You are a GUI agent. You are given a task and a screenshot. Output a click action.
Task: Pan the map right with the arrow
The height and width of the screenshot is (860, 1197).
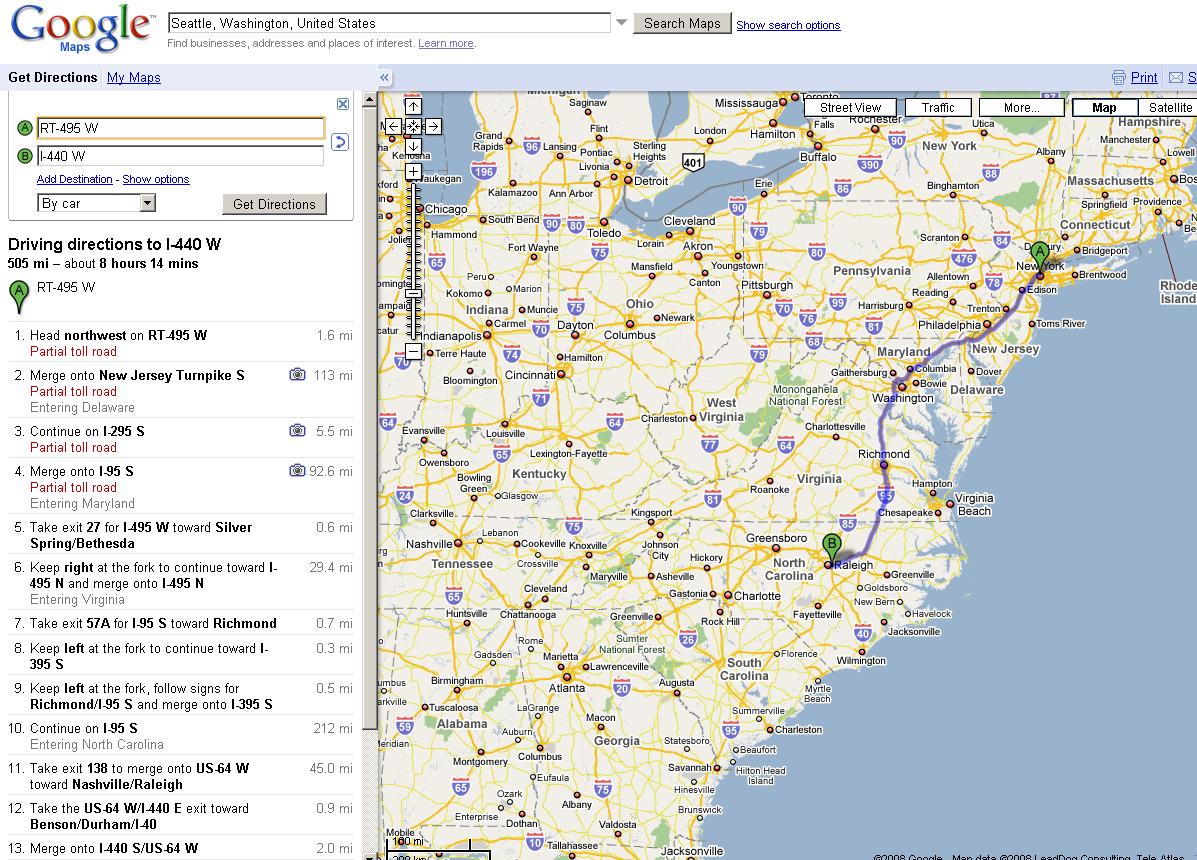[x=433, y=126]
